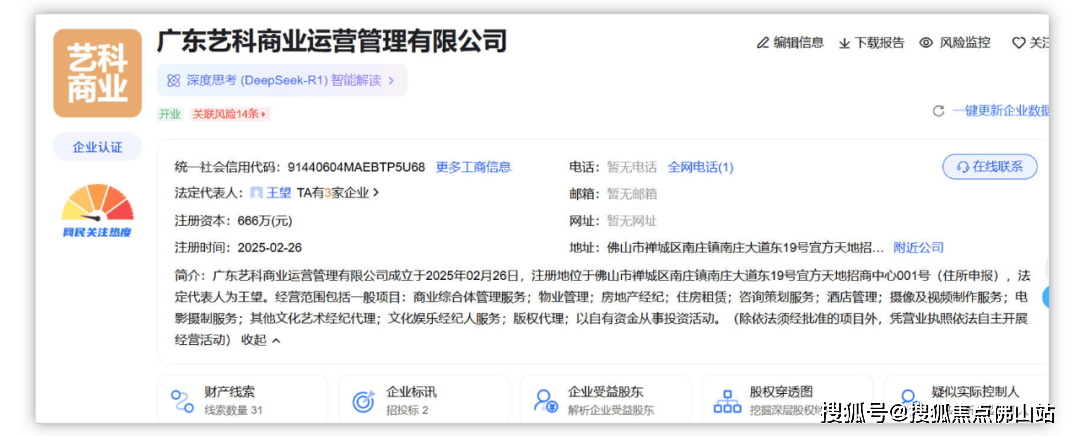The height and width of the screenshot is (436, 1080).
Task: Expand the 关联风险14条 tag
Action: pos(230,114)
